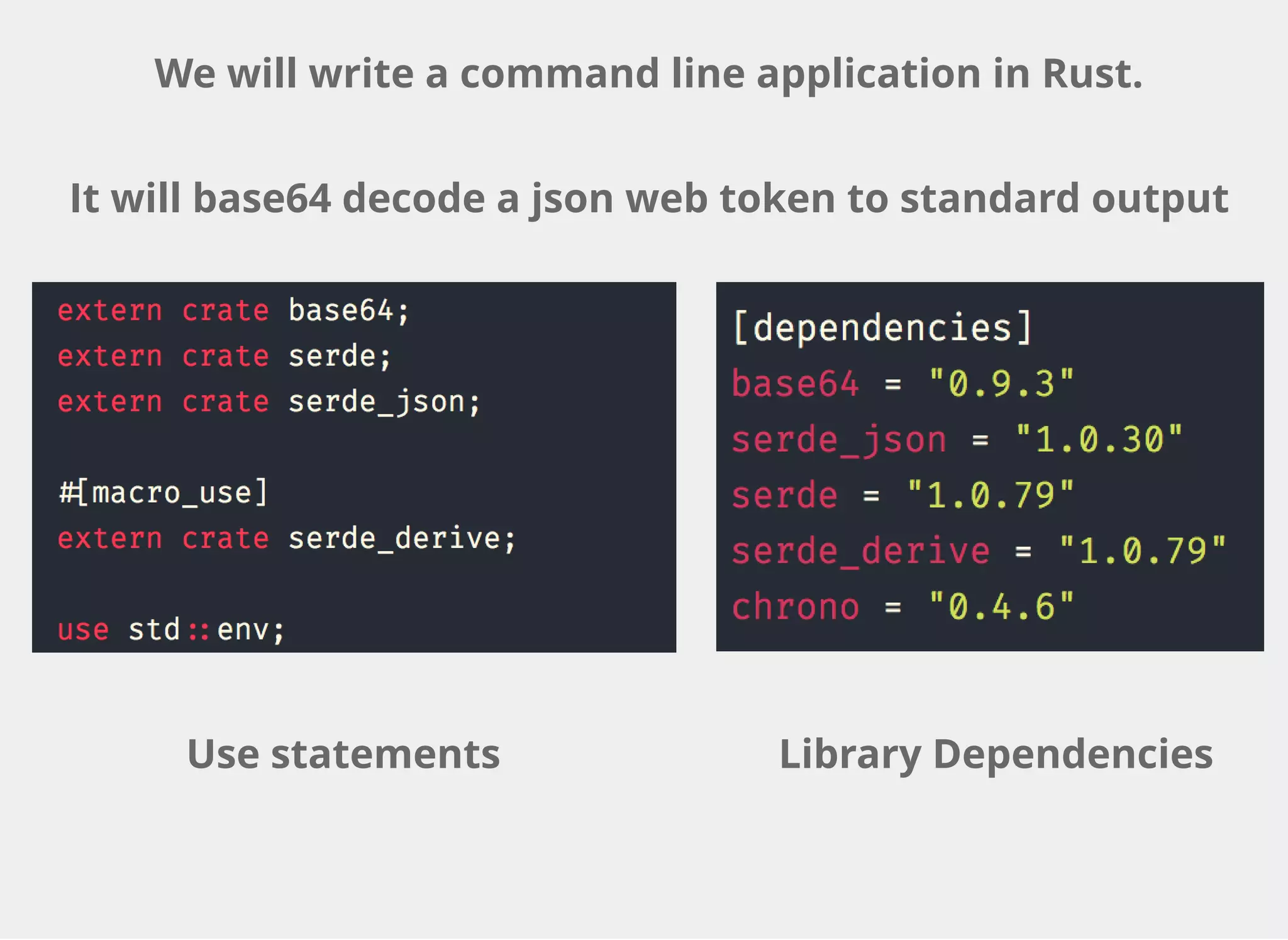Click the "[dependencies]" header line

tap(882, 328)
